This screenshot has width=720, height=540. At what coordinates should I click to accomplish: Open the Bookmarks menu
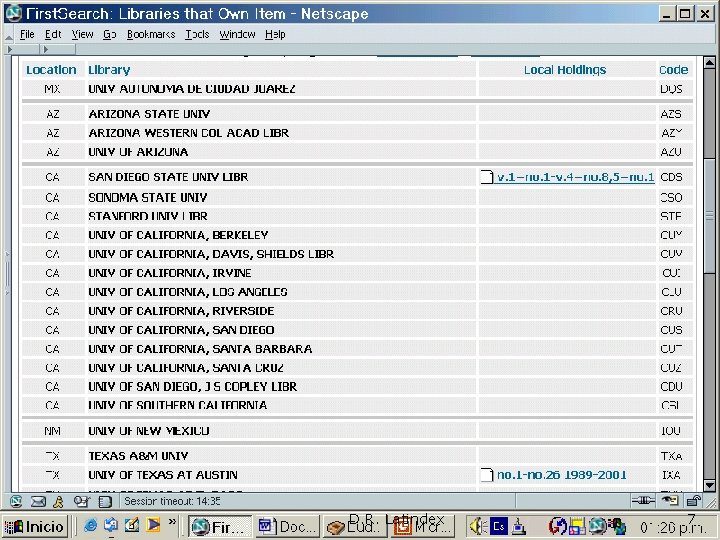[x=151, y=34]
